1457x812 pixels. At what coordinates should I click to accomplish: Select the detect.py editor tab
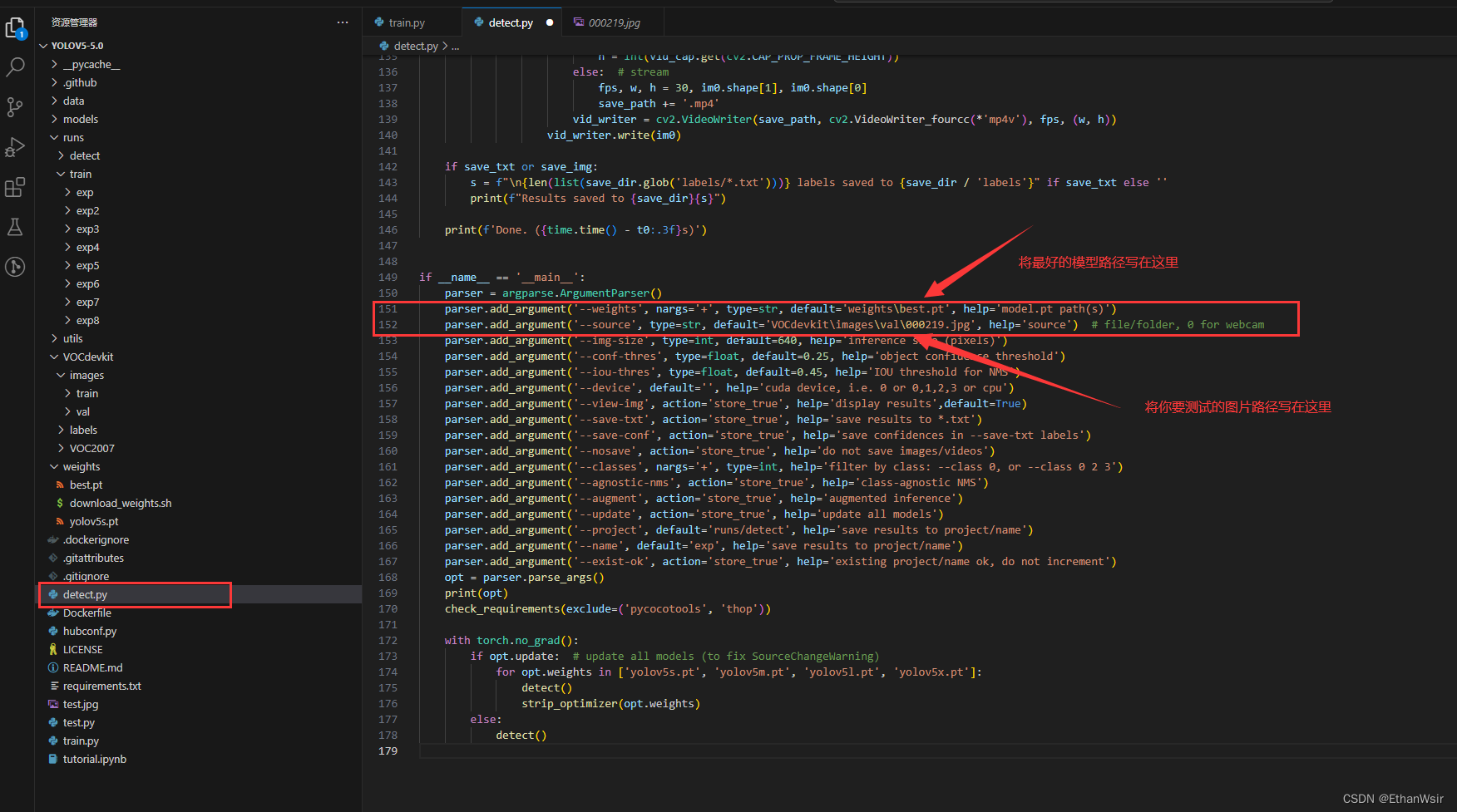511,22
